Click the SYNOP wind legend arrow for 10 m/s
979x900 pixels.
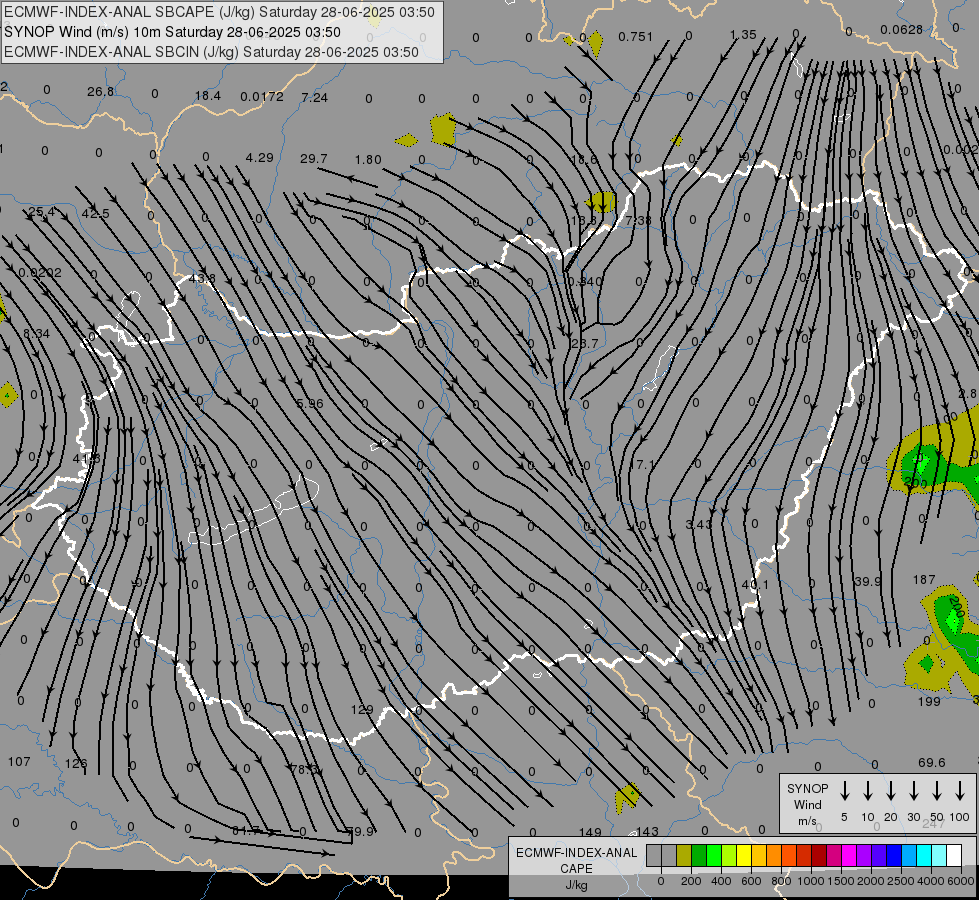point(867,791)
